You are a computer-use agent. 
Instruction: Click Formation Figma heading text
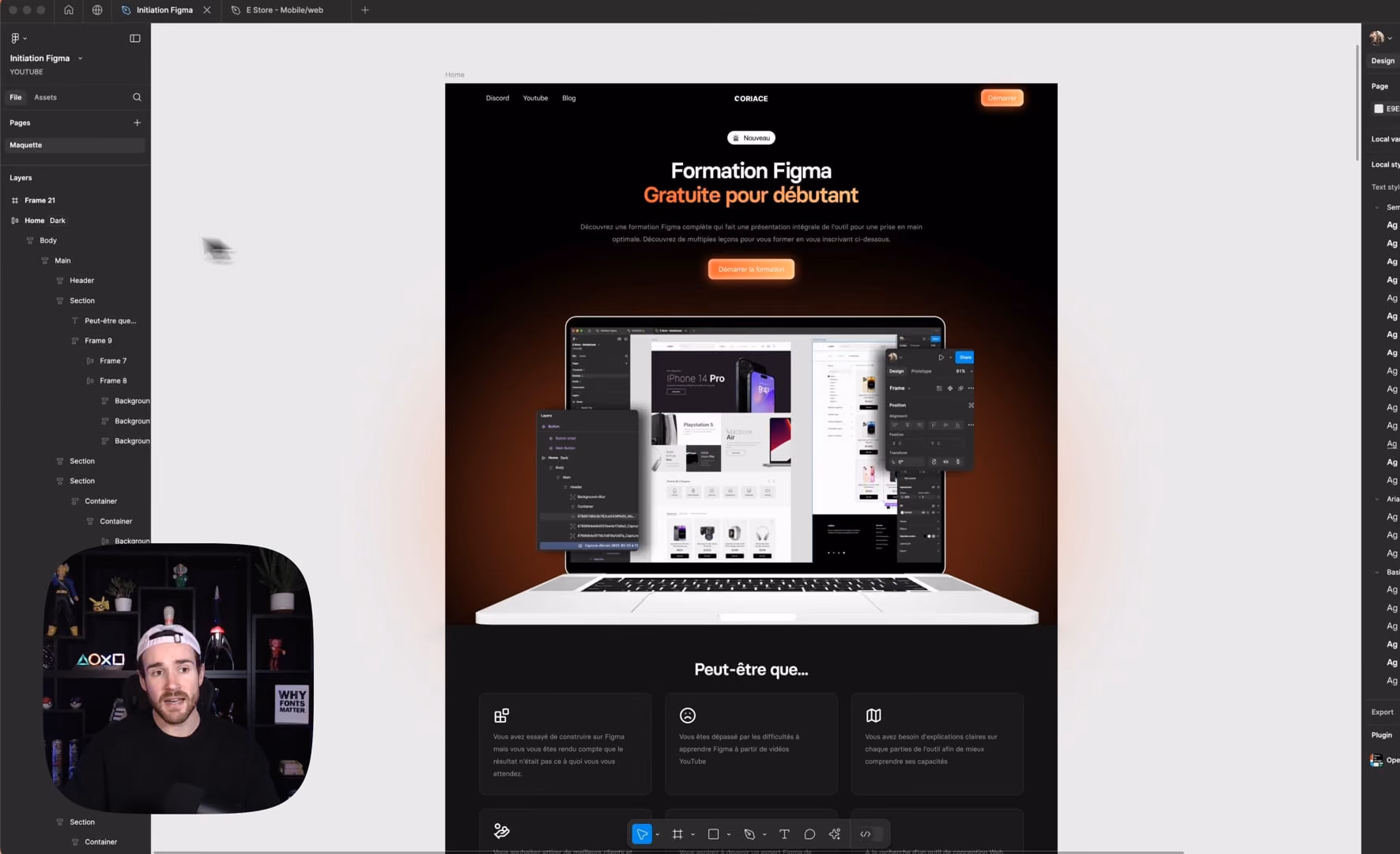(751, 171)
